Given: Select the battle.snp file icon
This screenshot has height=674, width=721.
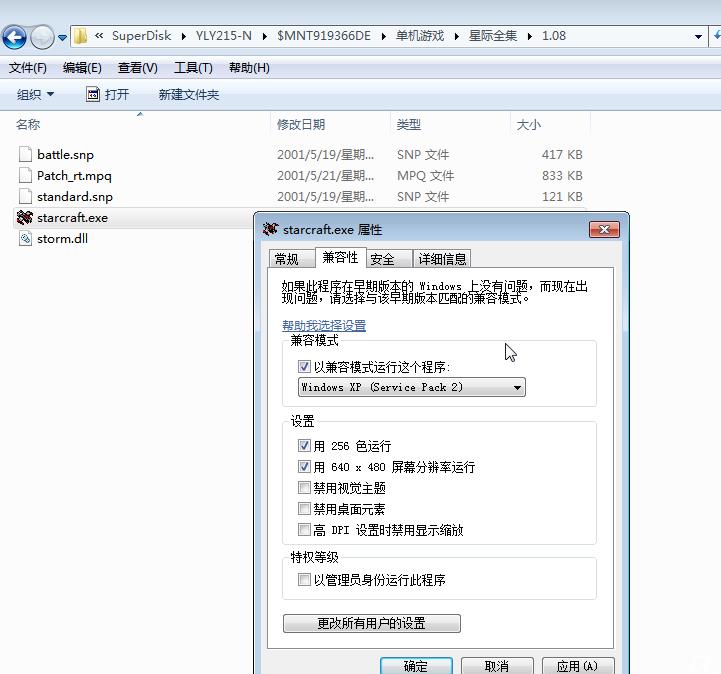Looking at the screenshot, I should (x=25, y=154).
